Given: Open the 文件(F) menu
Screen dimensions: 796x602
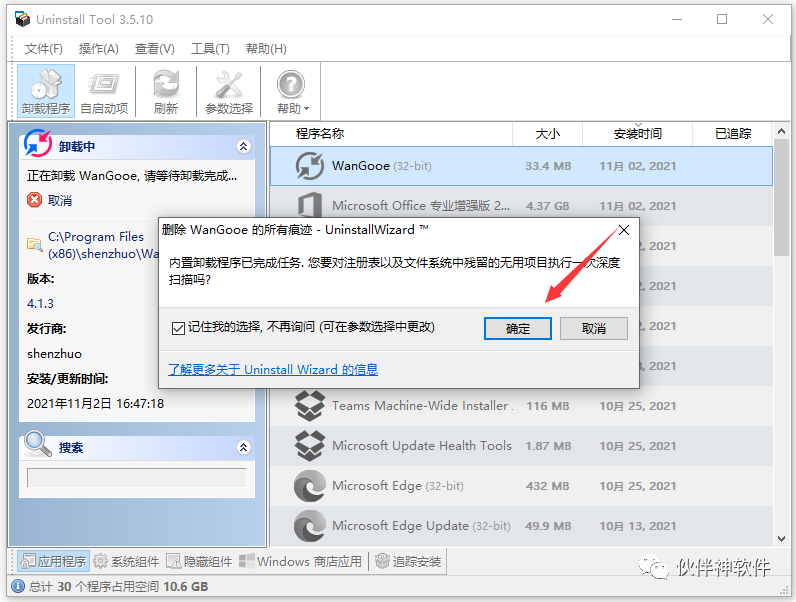Looking at the screenshot, I should (44, 49).
